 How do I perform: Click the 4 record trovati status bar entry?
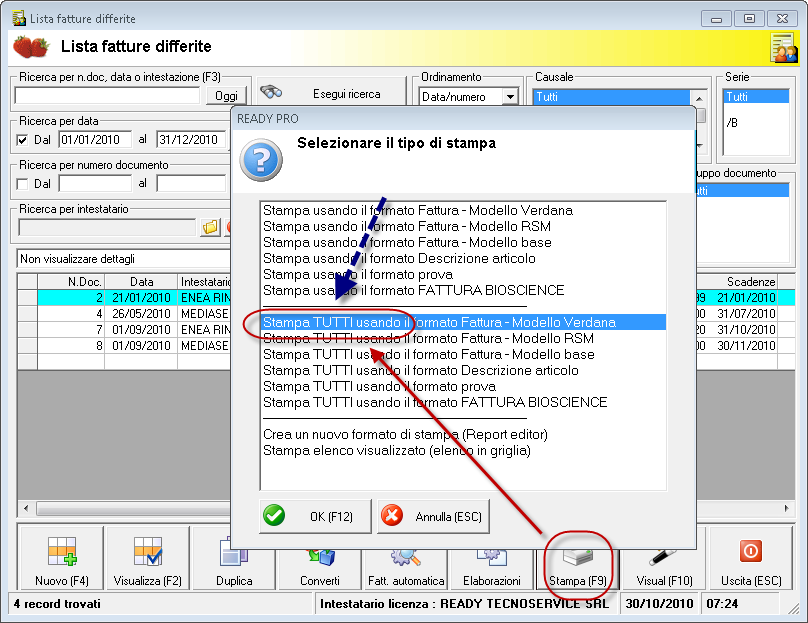(x=58, y=604)
